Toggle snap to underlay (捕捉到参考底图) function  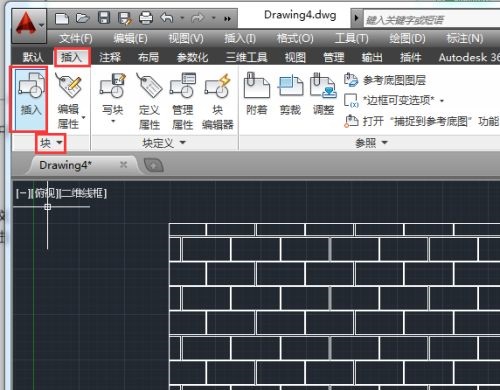(422, 121)
